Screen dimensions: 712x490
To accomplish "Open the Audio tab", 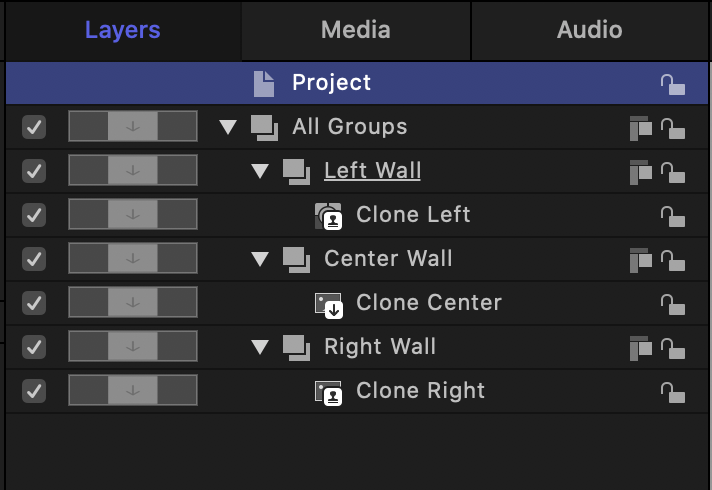I will (589, 30).
